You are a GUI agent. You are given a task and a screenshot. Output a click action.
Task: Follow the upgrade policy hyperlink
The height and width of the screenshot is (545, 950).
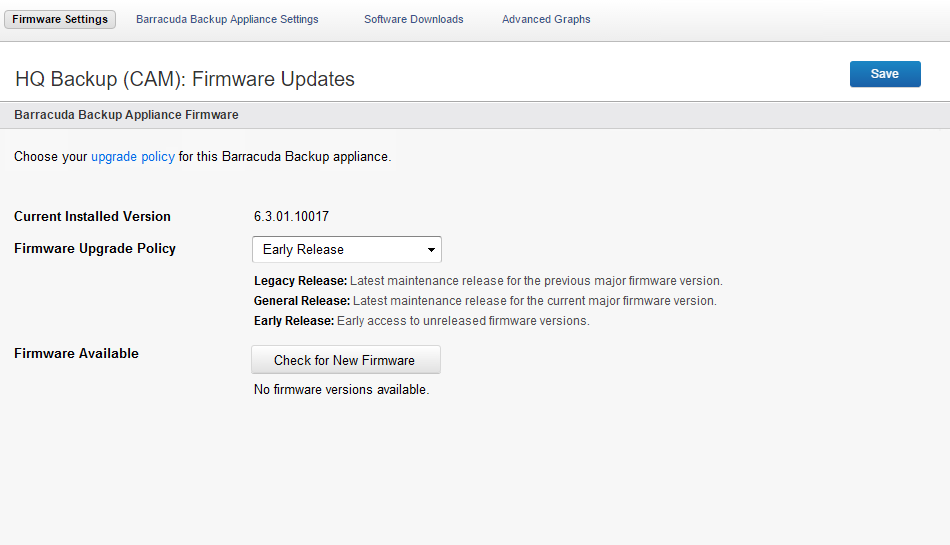pos(133,157)
